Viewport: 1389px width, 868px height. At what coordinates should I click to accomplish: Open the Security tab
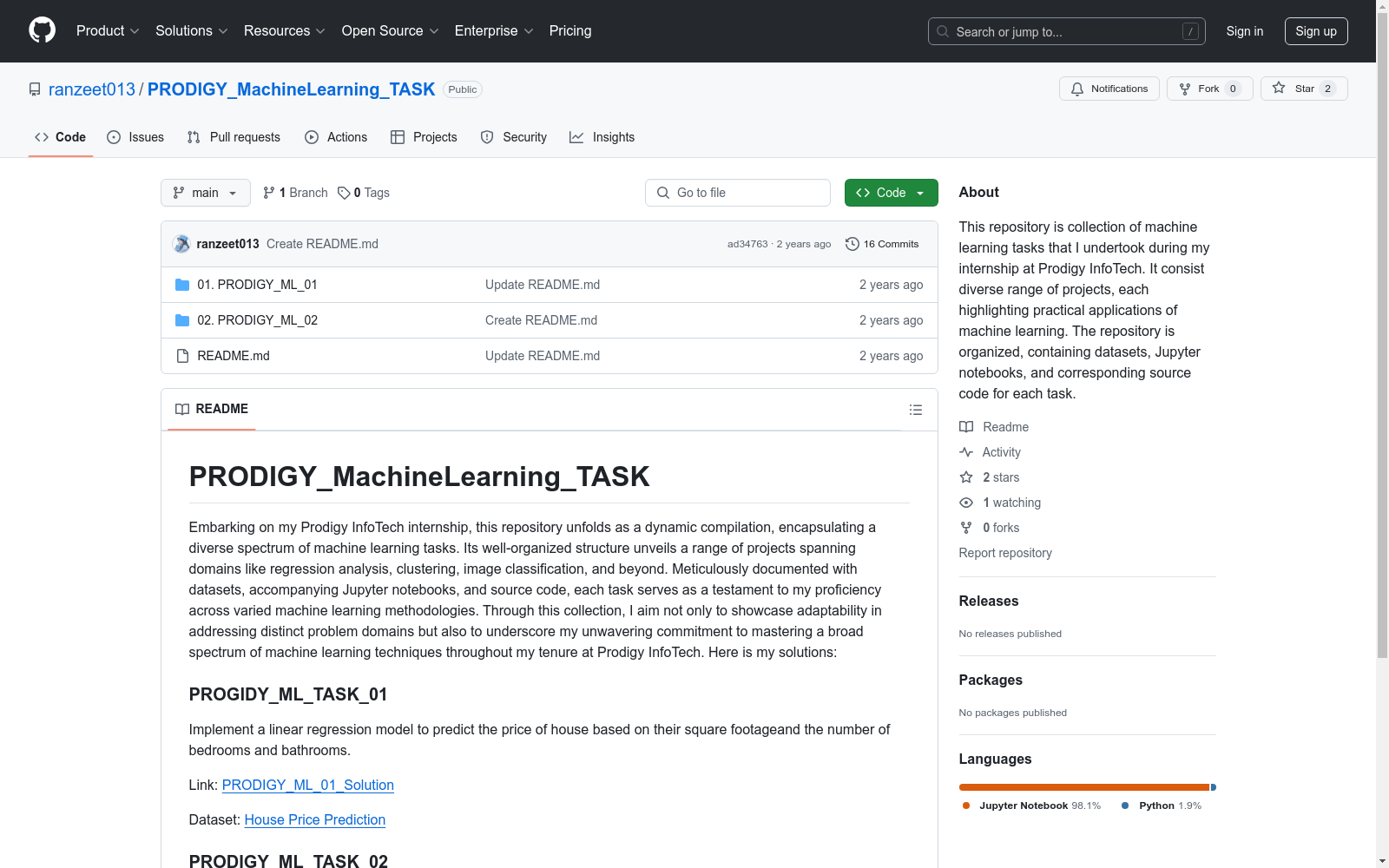(514, 137)
